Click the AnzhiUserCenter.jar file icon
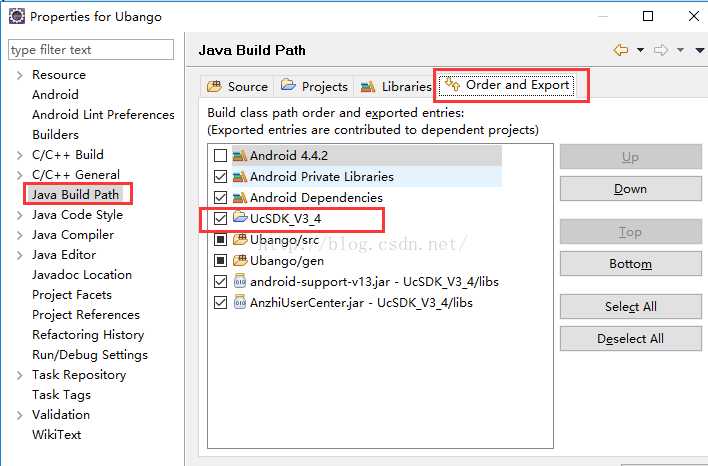Image resolution: width=708 pixels, height=466 pixels. click(240, 303)
